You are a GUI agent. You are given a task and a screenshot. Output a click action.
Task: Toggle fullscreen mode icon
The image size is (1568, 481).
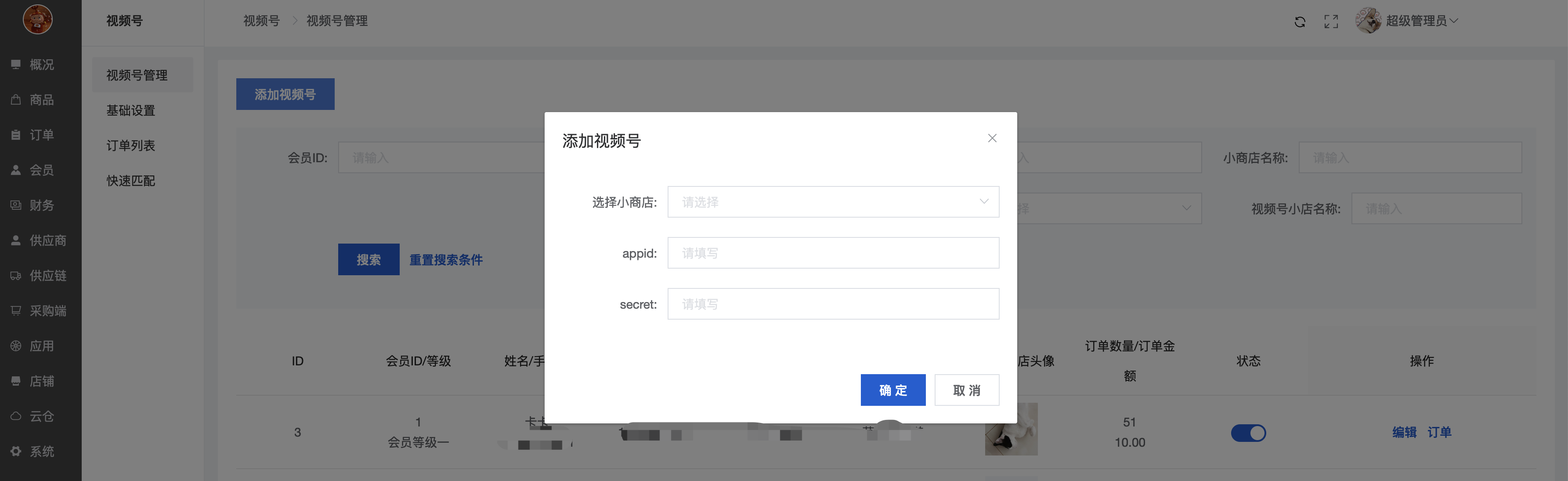point(1331,22)
